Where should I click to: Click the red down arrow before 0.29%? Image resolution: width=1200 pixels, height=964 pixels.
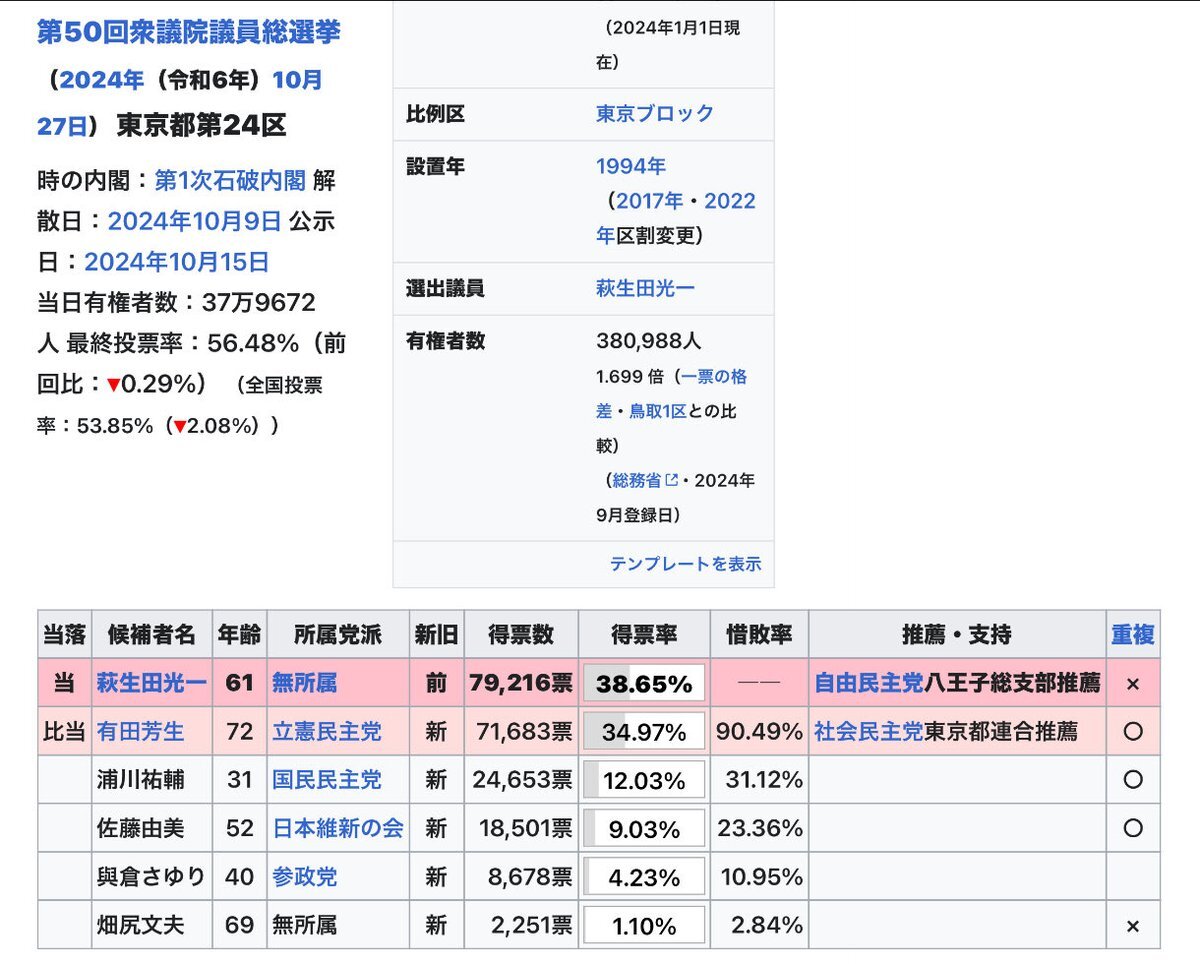pyautogui.click(x=114, y=385)
